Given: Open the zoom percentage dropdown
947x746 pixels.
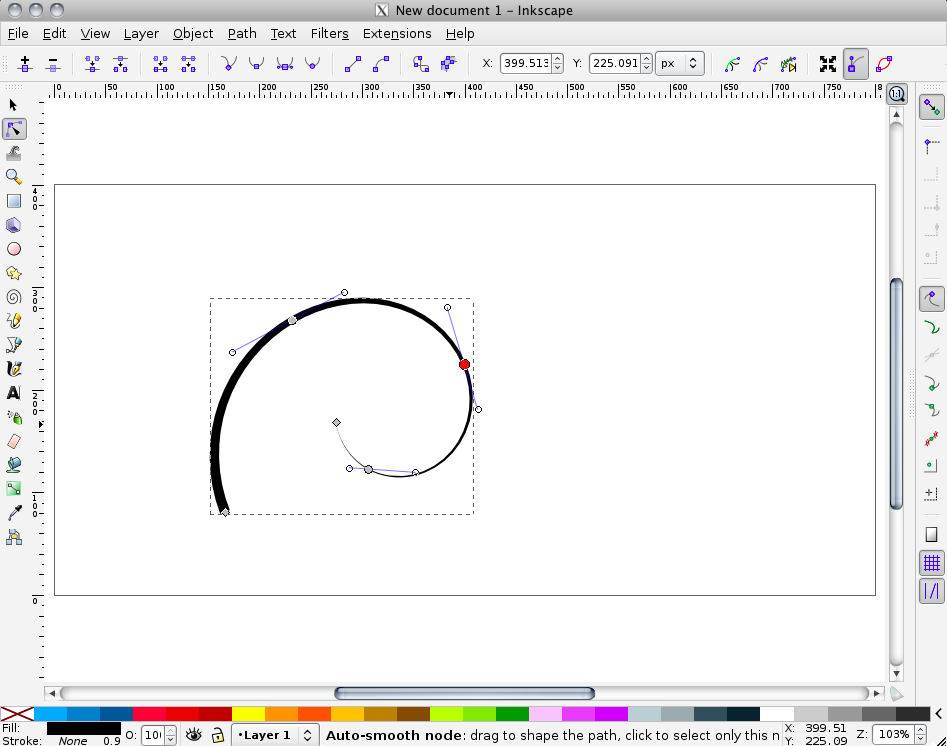Looking at the screenshot, I should pyautogui.click(x=897, y=734).
